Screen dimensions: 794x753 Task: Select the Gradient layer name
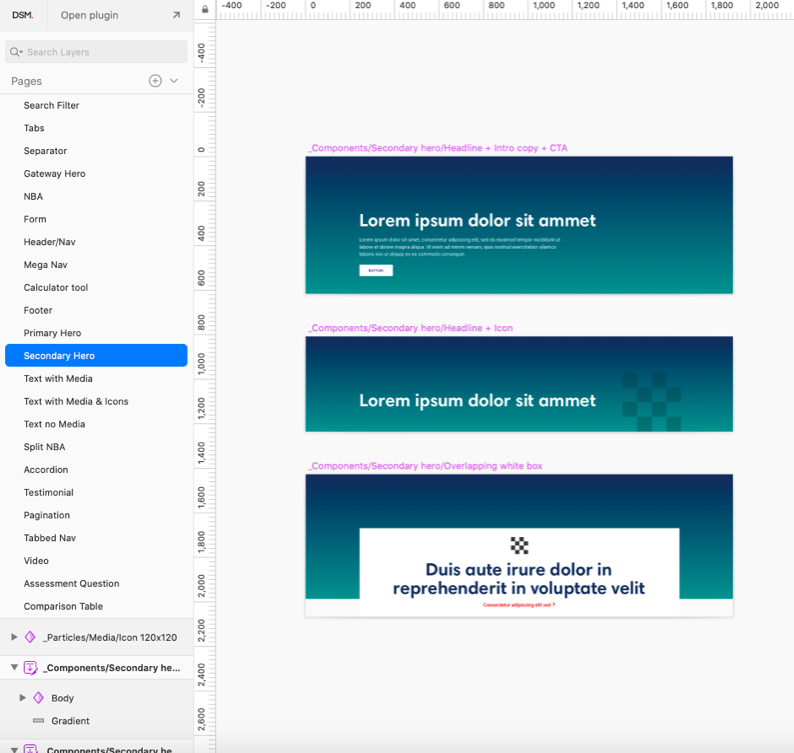[x=70, y=721]
